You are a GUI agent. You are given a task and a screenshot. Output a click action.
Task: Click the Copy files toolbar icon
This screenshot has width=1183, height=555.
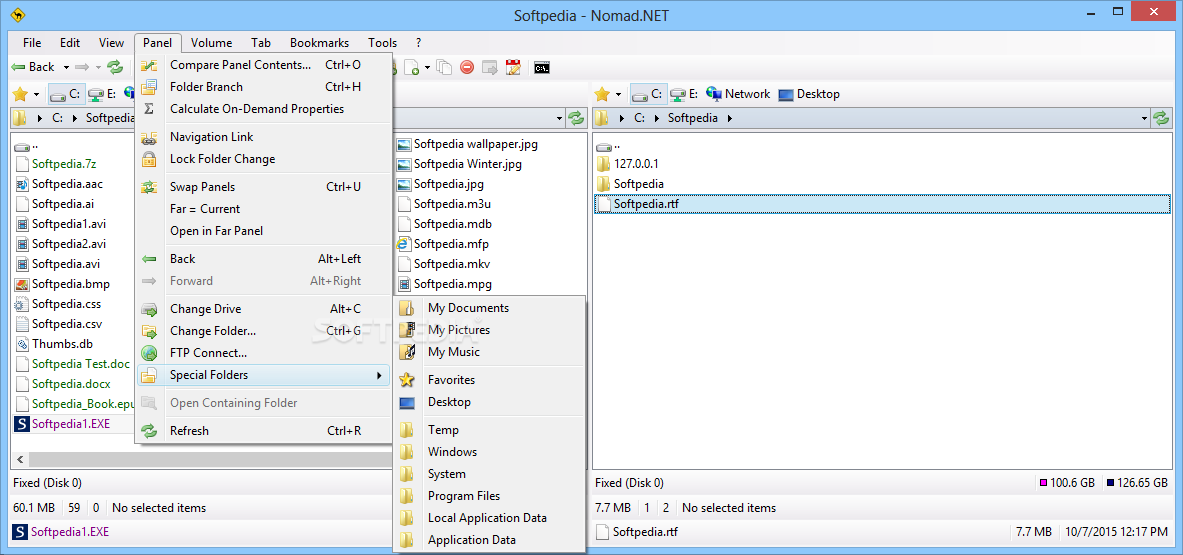pos(444,67)
